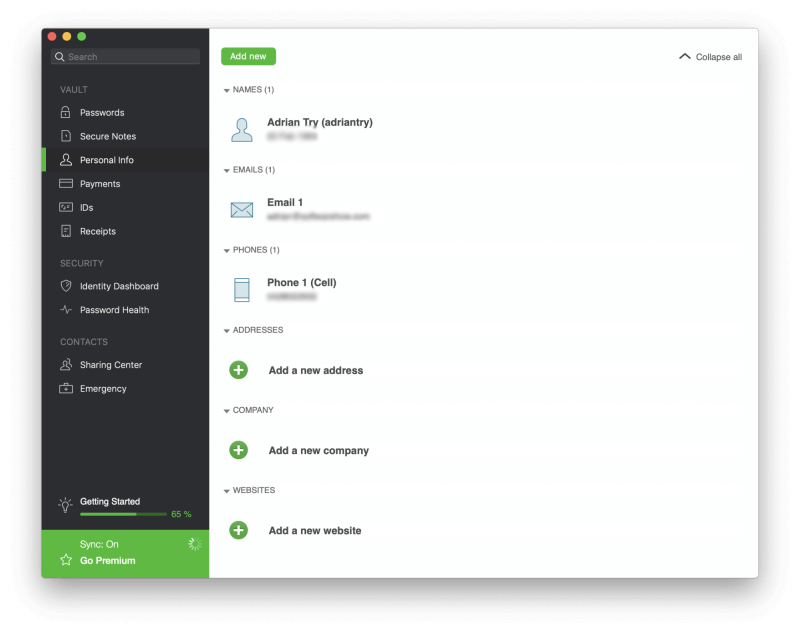Click the Payments card icon
The width and height of the screenshot is (800, 633).
coord(65,184)
